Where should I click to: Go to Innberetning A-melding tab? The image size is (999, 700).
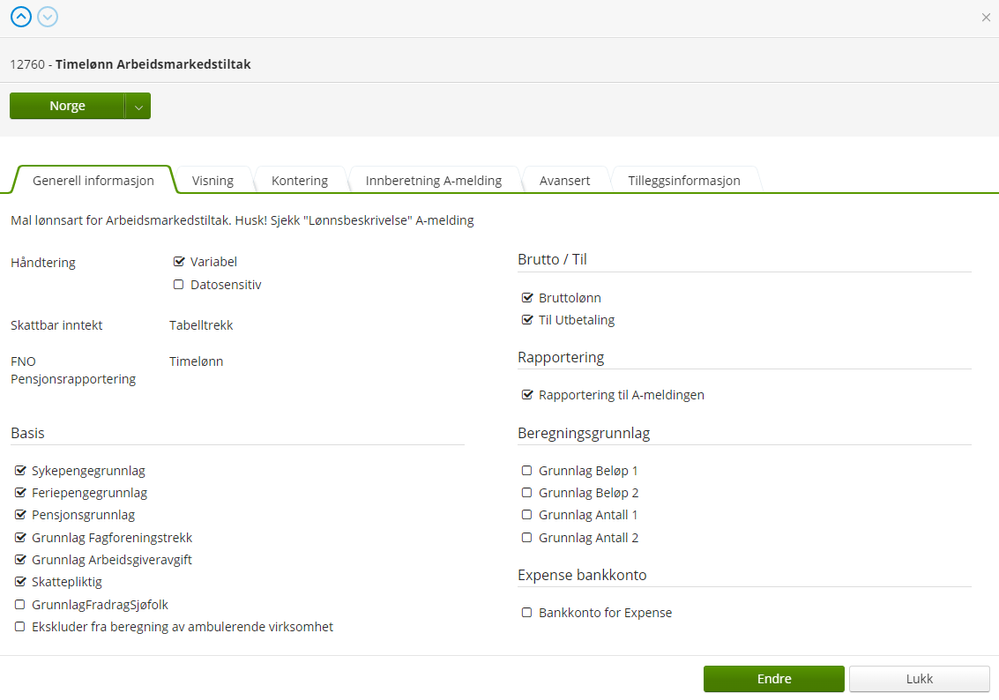tap(433, 180)
